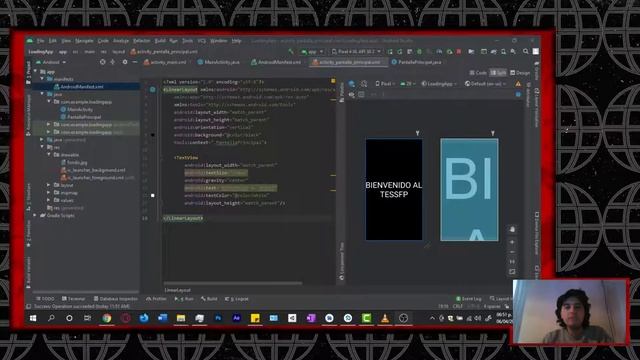The width and height of the screenshot is (640, 360).
Task: Open Google Chrome from taskbar
Action: [107, 318]
